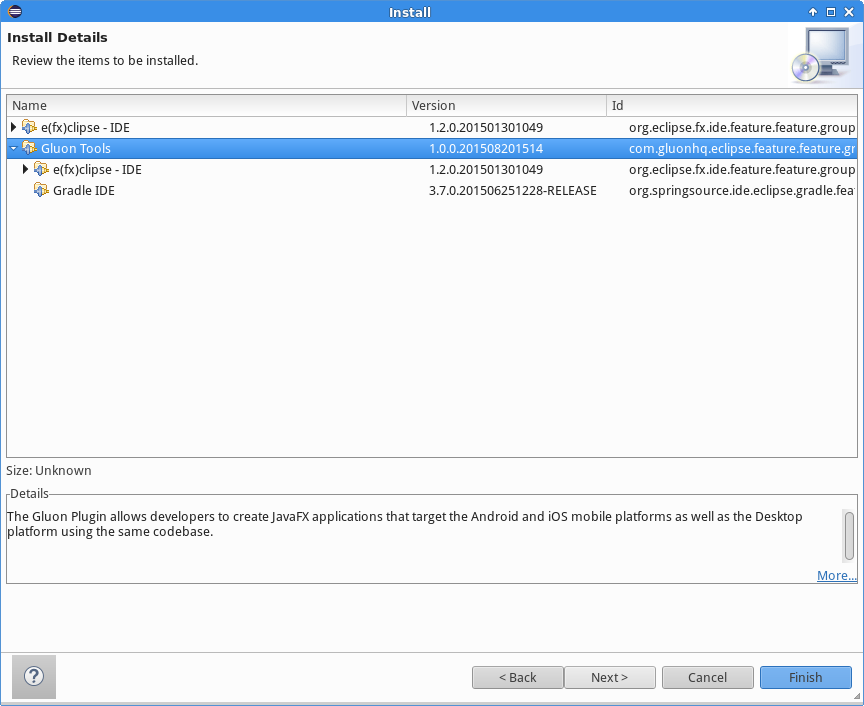Click version 1.0.0.201508201514
864x706 pixels.
pos(485,148)
